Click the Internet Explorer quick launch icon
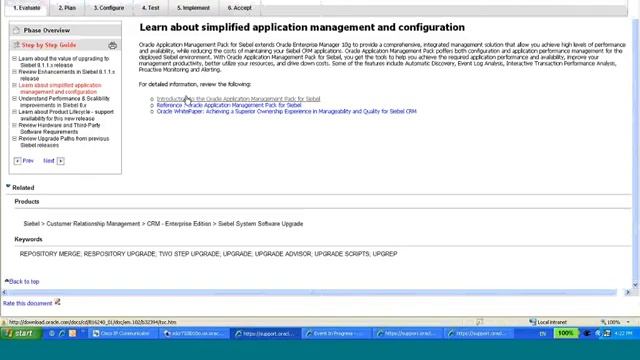The width and height of the screenshot is (640, 360). click(62, 333)
